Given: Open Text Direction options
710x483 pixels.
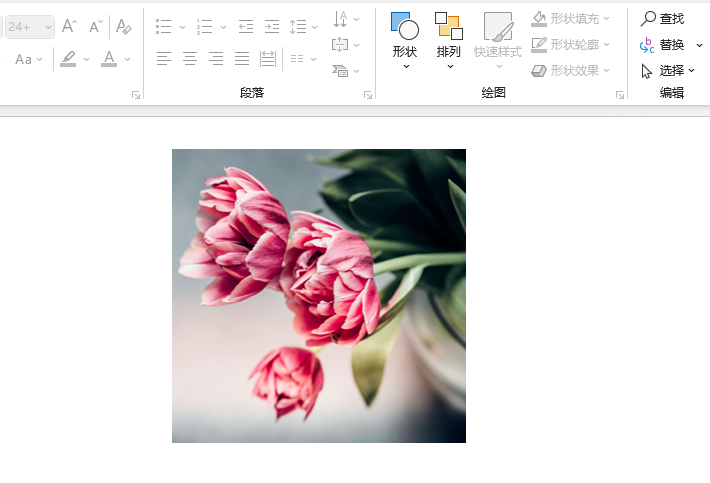Looking at the screenshot, I should (346, 19).
